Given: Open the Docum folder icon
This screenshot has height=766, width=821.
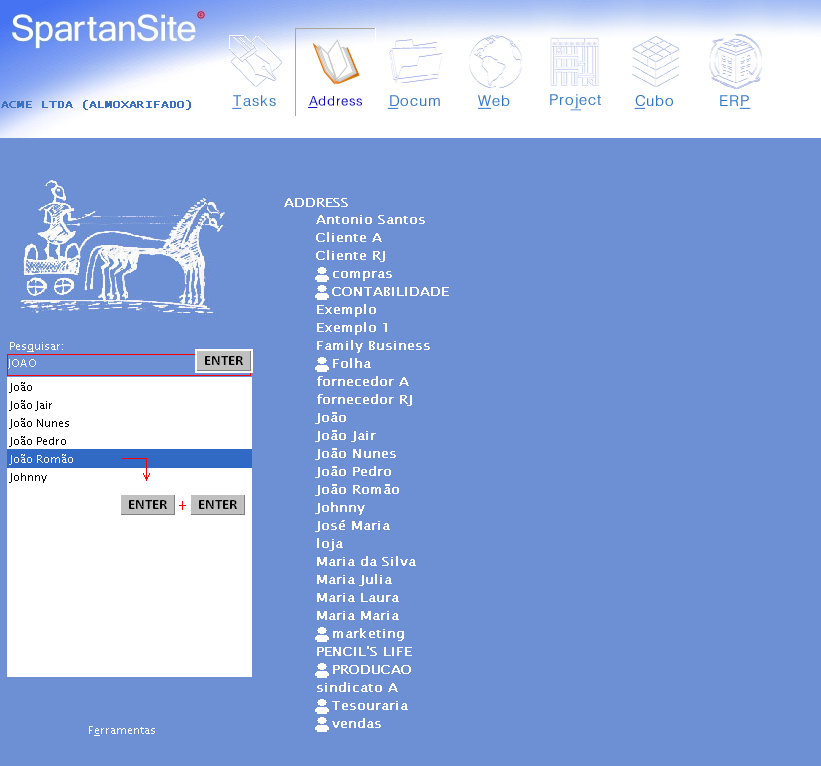Looking at the screenshot, I should click(415, 61).
